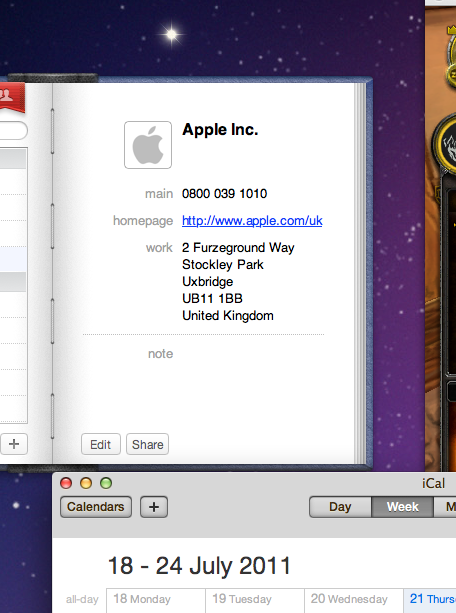This screenshot has width=456, height=613.
Task: Switch iCal to Week view
Action: (402, 507)
